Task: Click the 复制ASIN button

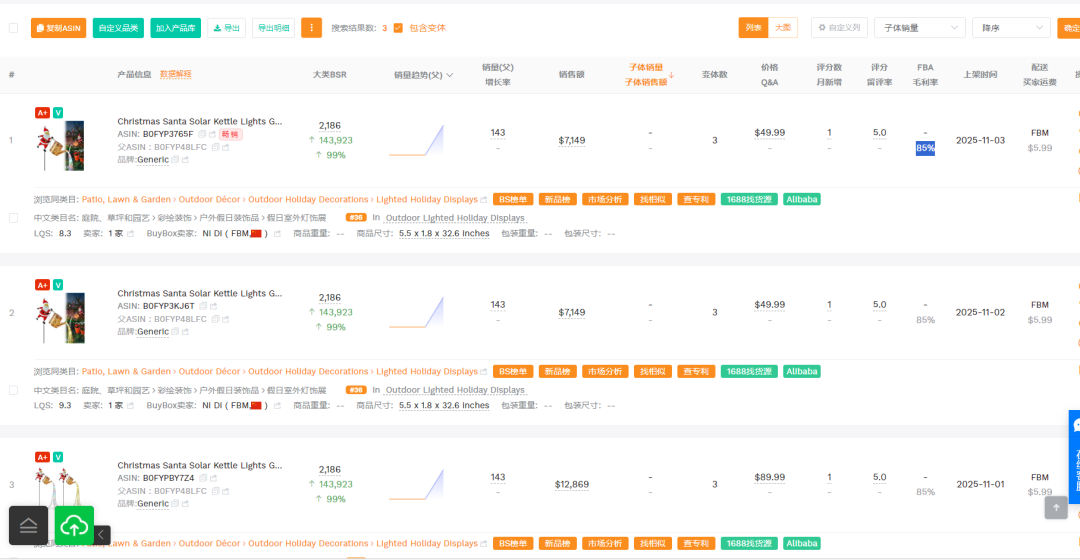Action: click(x=58, y=28)
